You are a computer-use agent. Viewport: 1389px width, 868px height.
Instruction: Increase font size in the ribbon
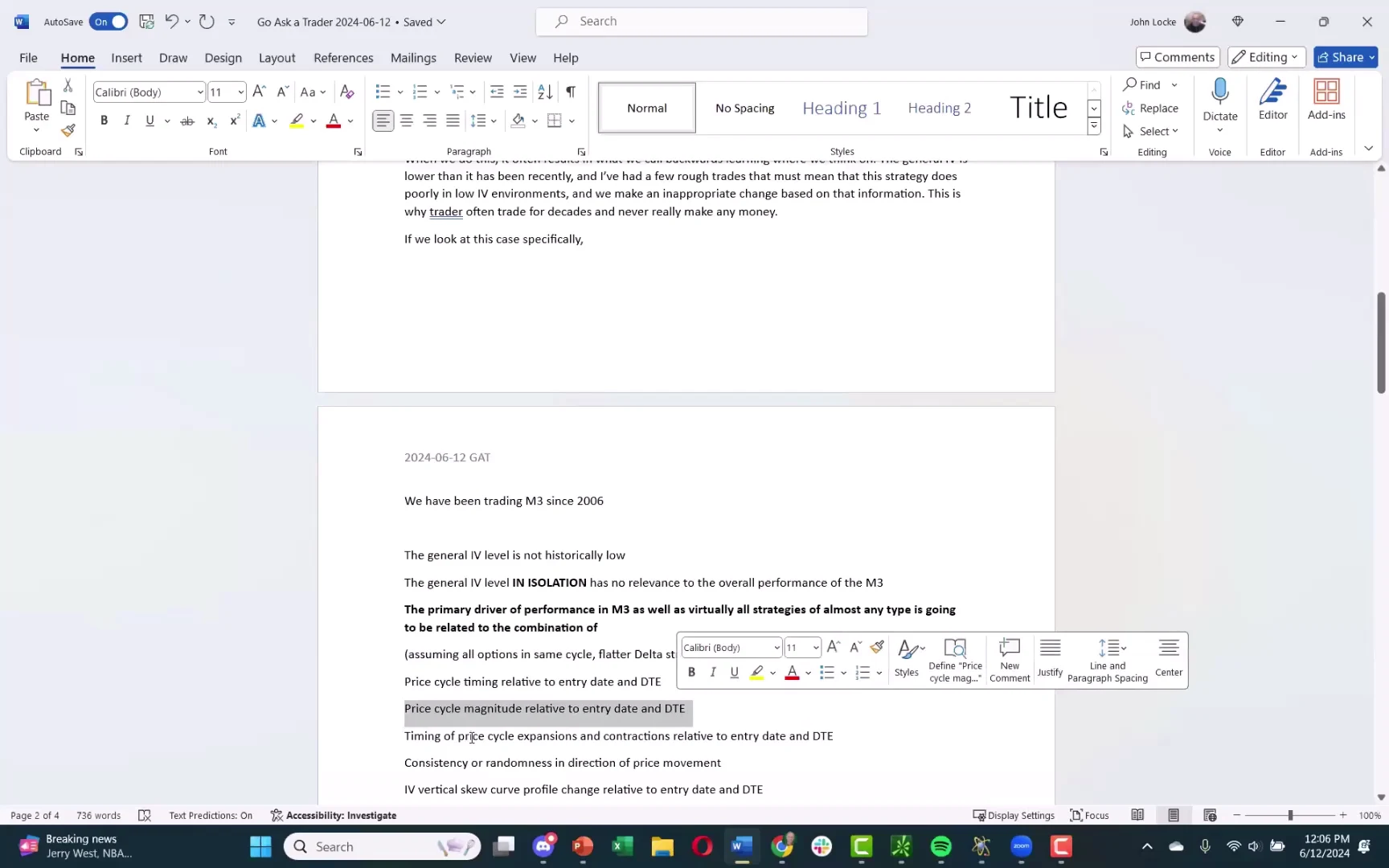pyautogui.click(x=259, y=92)
